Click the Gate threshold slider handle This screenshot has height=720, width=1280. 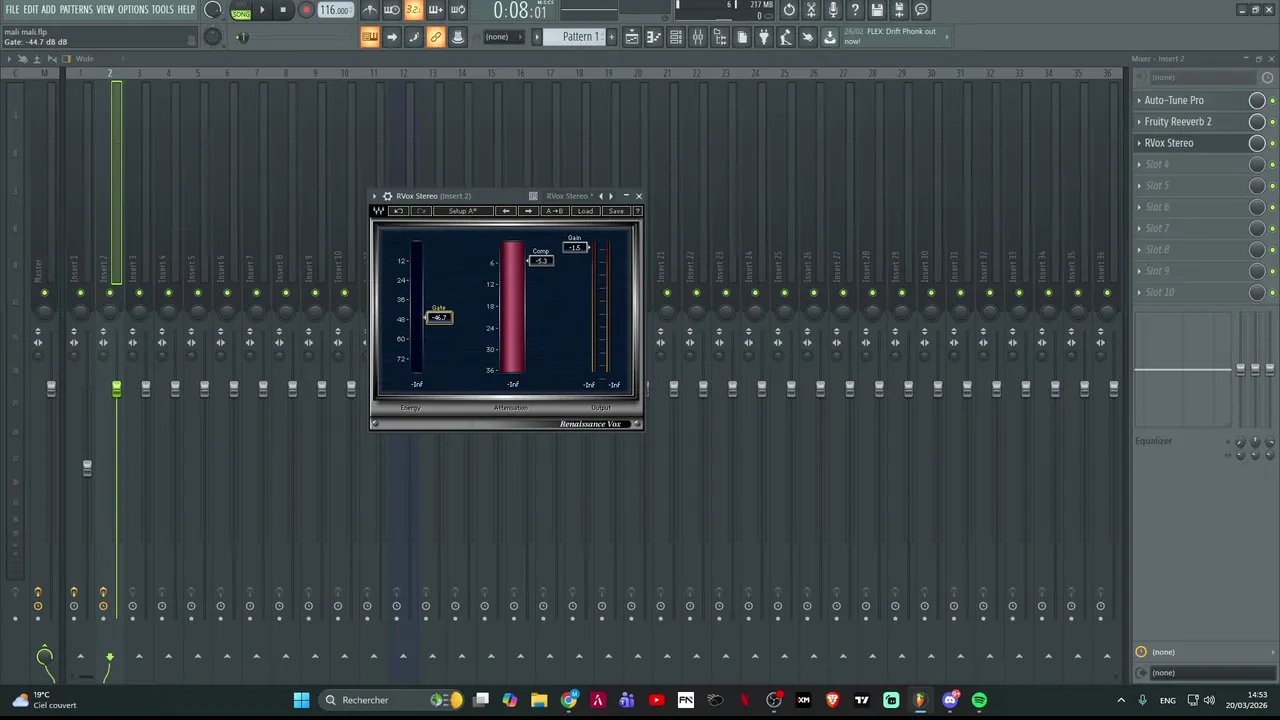pyautogui.click(x=439, y=317)
